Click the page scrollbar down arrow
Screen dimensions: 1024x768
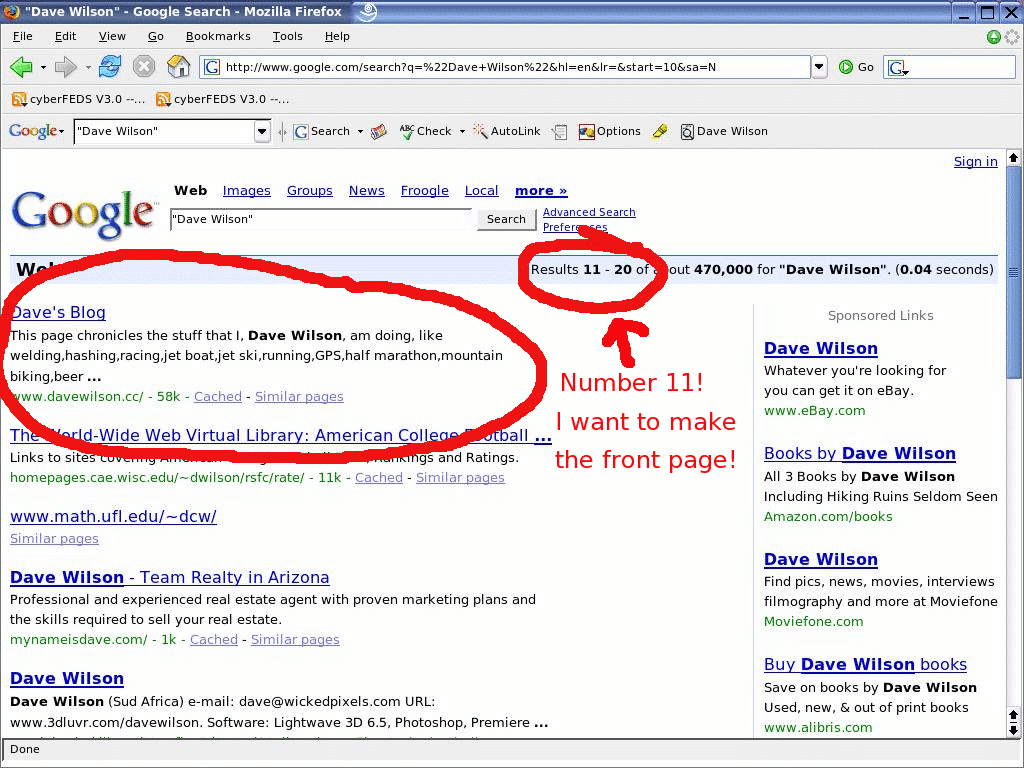click(1014, 730)
